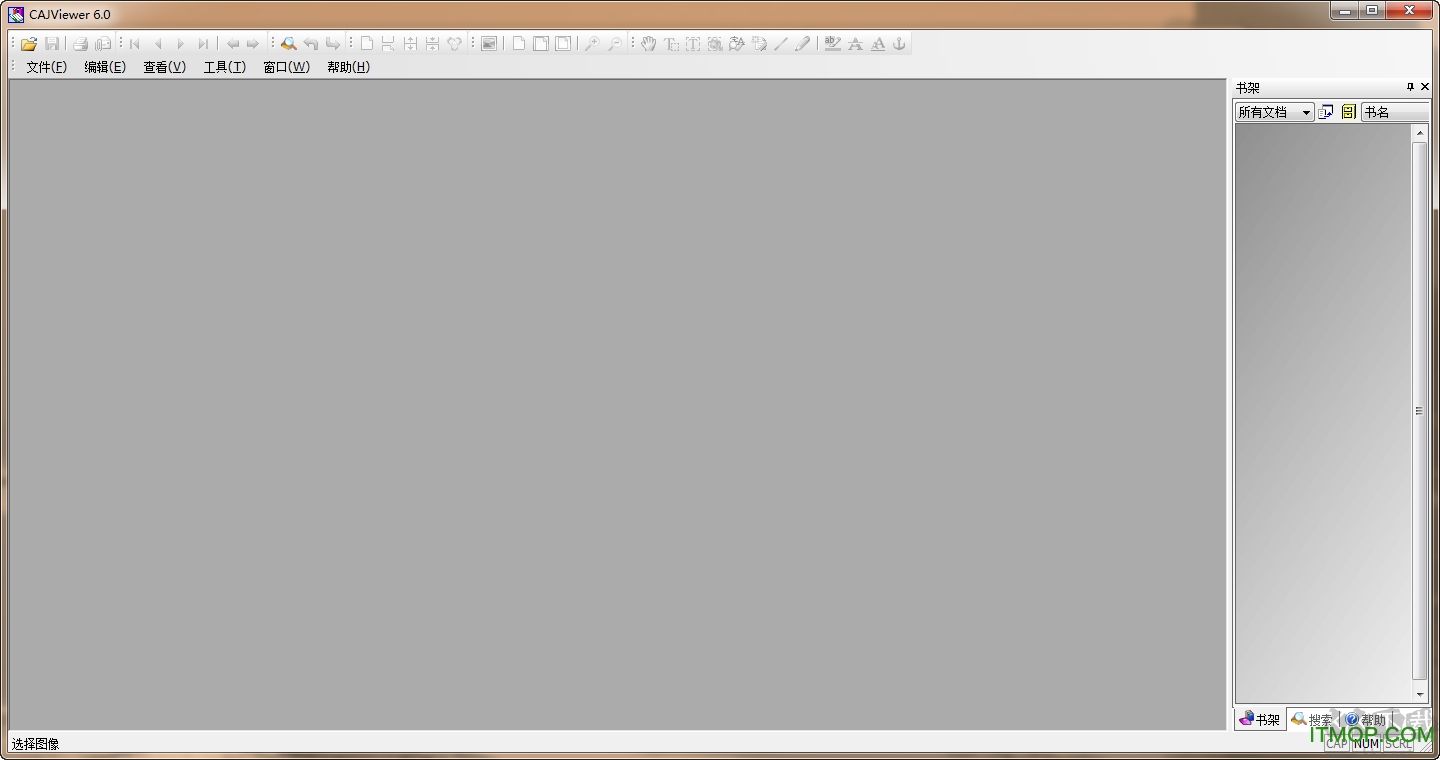This screenshot has height=760, width=1440.
Task: Click the bookshelf vertical scrollbar thumb
Action: 1420,411
